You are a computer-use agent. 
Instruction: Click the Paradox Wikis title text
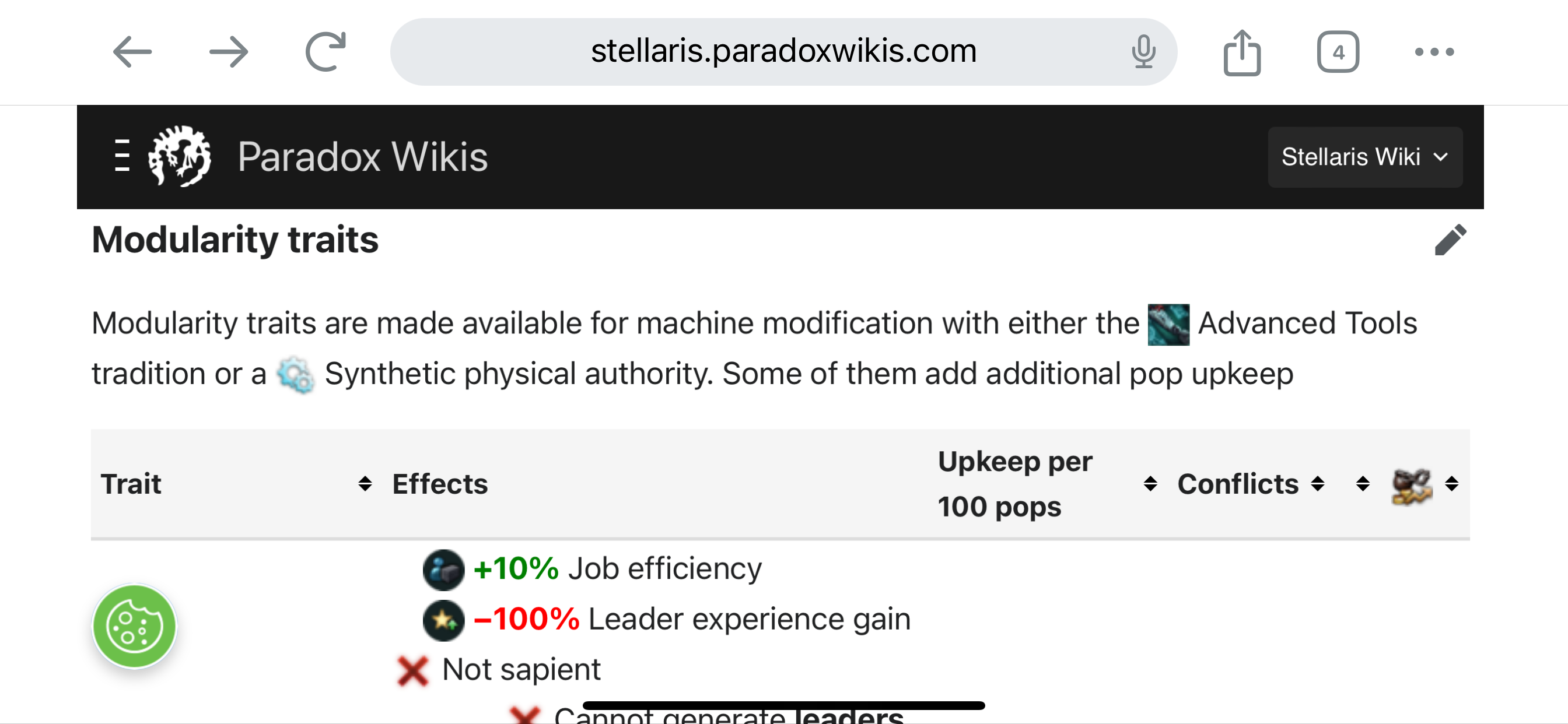click(362, 157)
